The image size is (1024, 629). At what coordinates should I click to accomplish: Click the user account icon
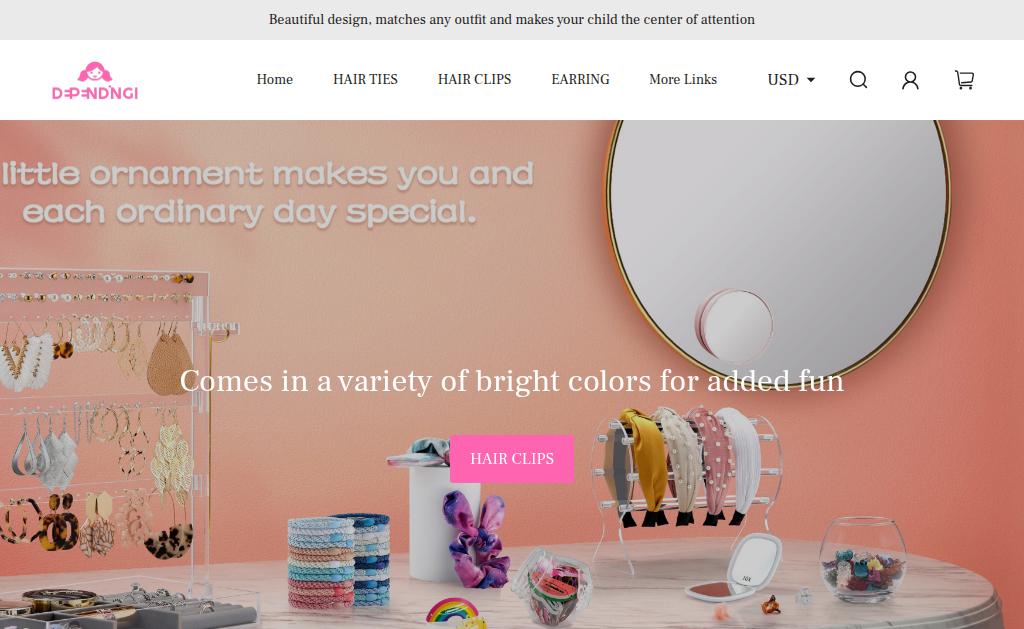point(910,80)
